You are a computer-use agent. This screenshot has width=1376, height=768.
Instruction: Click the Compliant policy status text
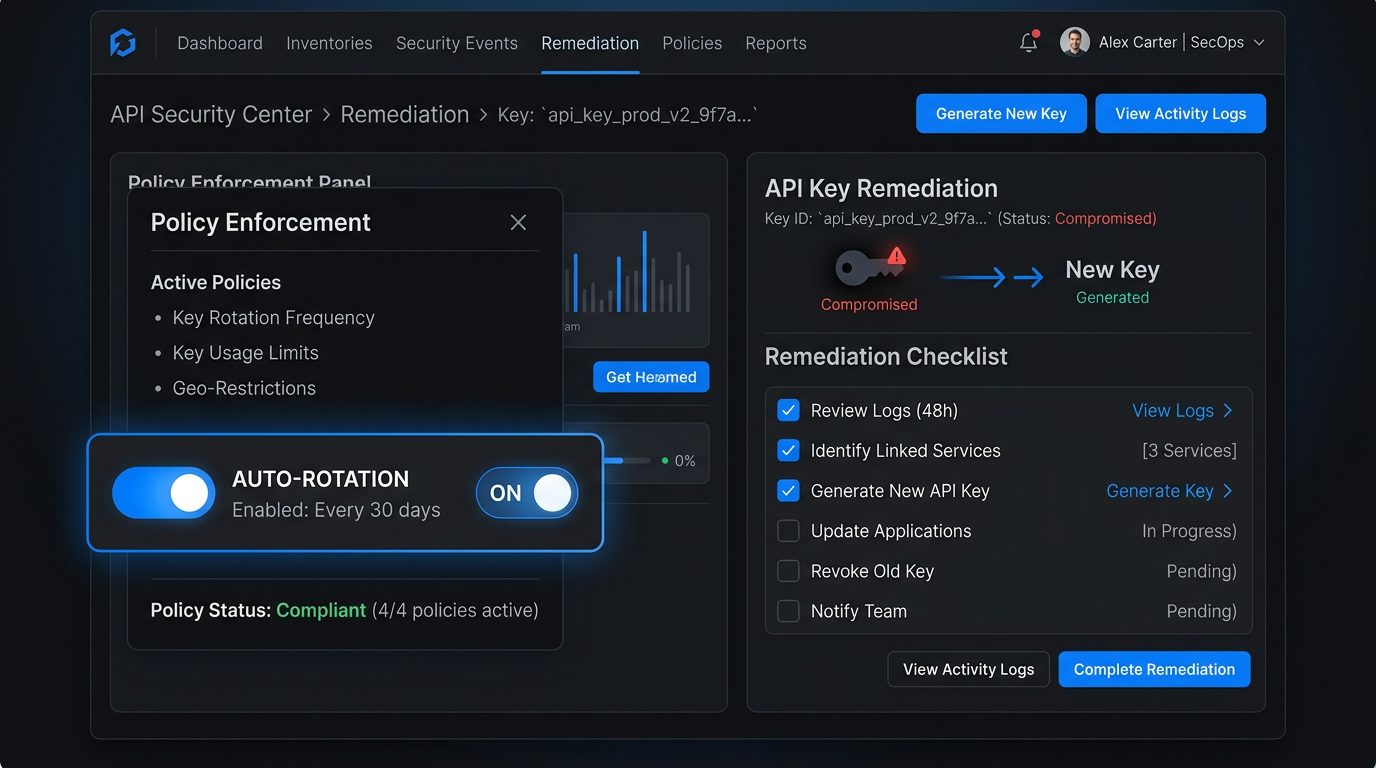(321, 610)
